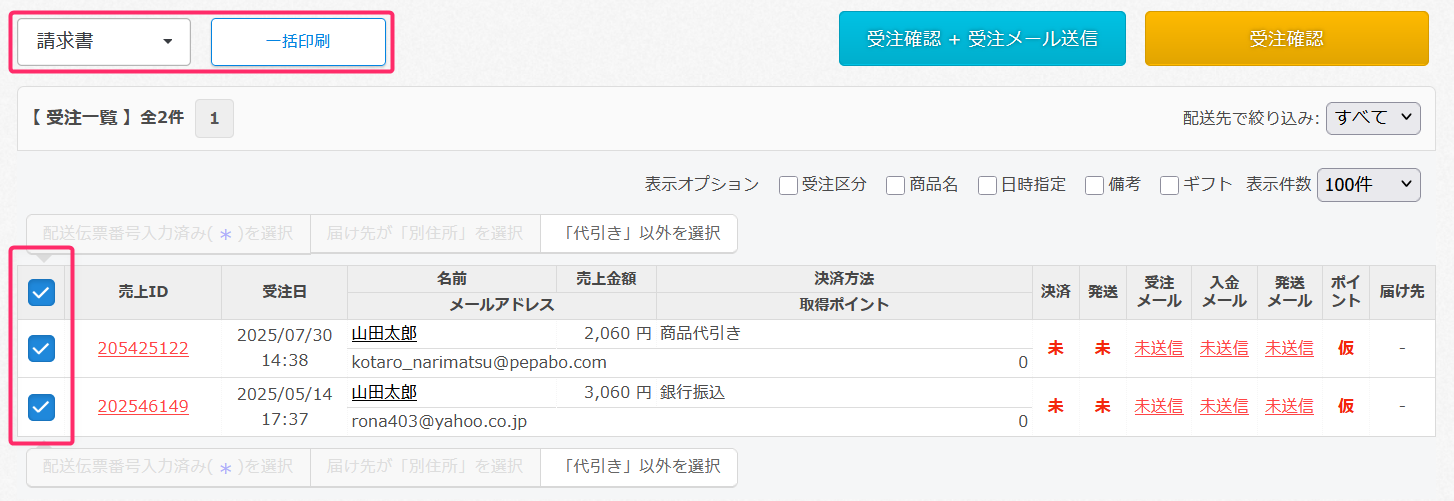Click 山田太郎 name in the first order row
Viewport: 1454px width, 501px height.
pos(384,334)
